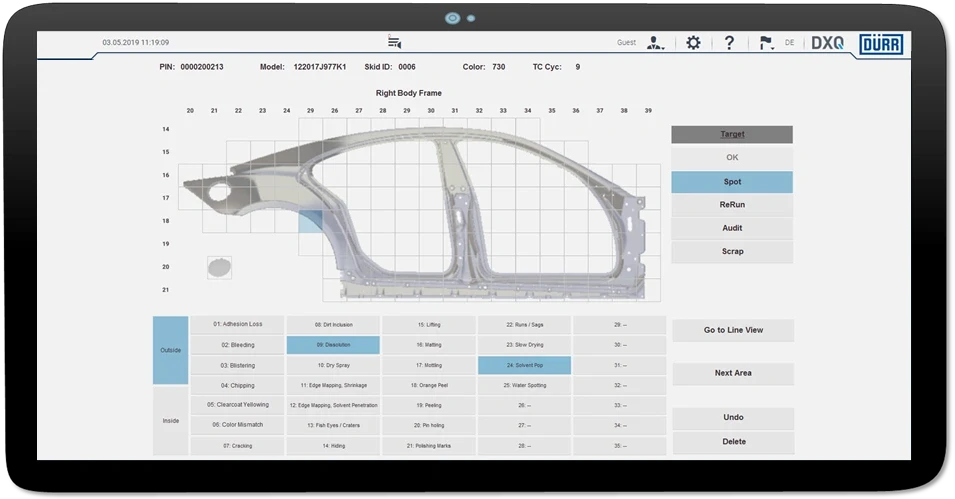Screen dimensions: 955x499
Task: Toggle defect 03: Blistering
Action: [238, 366]
